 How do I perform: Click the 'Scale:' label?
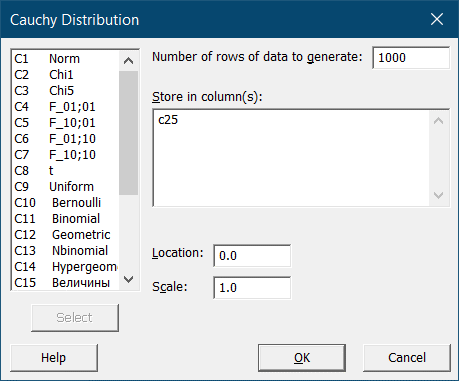click(x=170, y=287)
